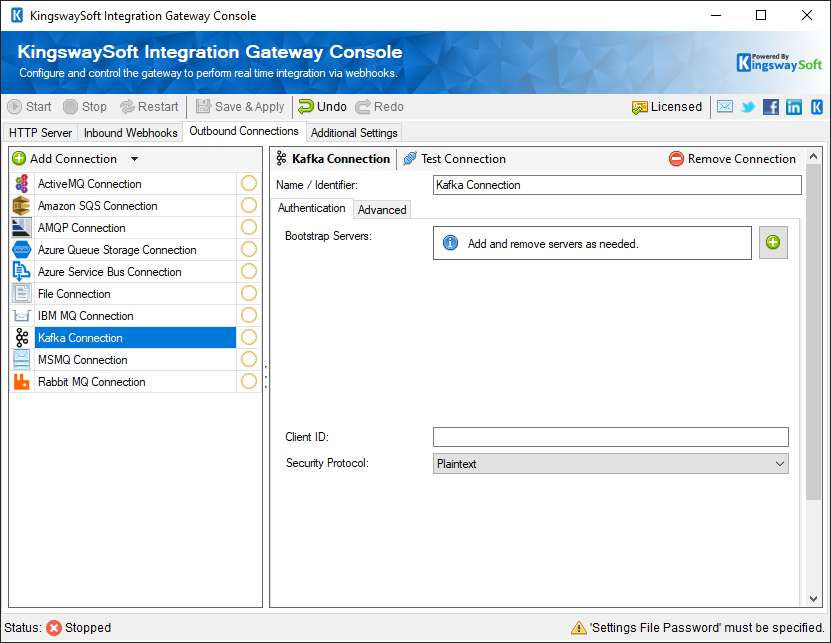Open the email envelope icon in toolbar

pyautogui.click(x=725, y=107)
